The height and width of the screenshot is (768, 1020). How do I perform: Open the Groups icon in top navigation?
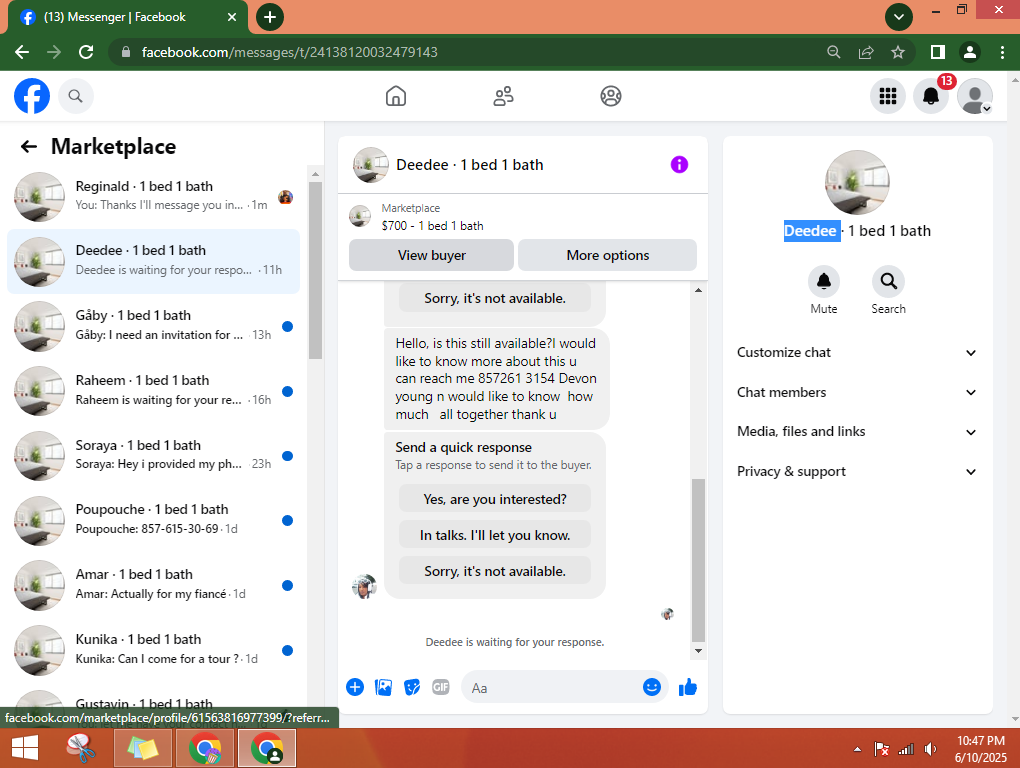[x=610, y=96]
